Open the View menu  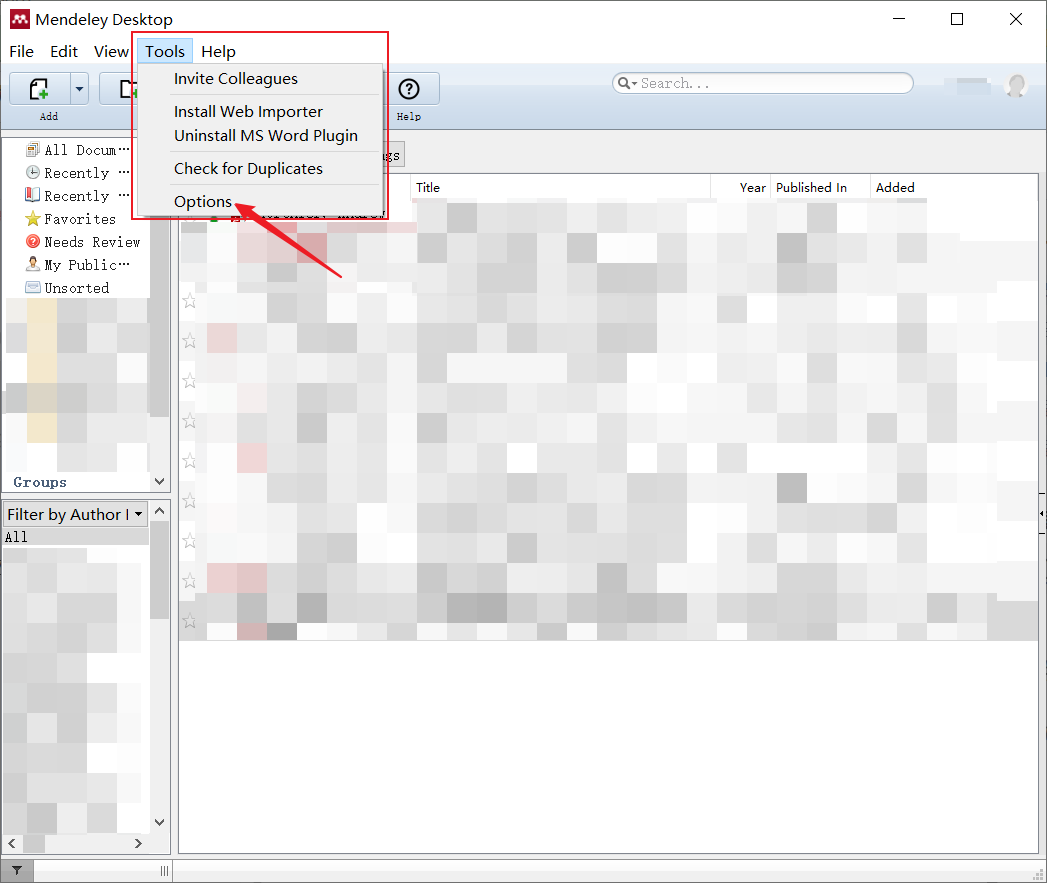111,51
